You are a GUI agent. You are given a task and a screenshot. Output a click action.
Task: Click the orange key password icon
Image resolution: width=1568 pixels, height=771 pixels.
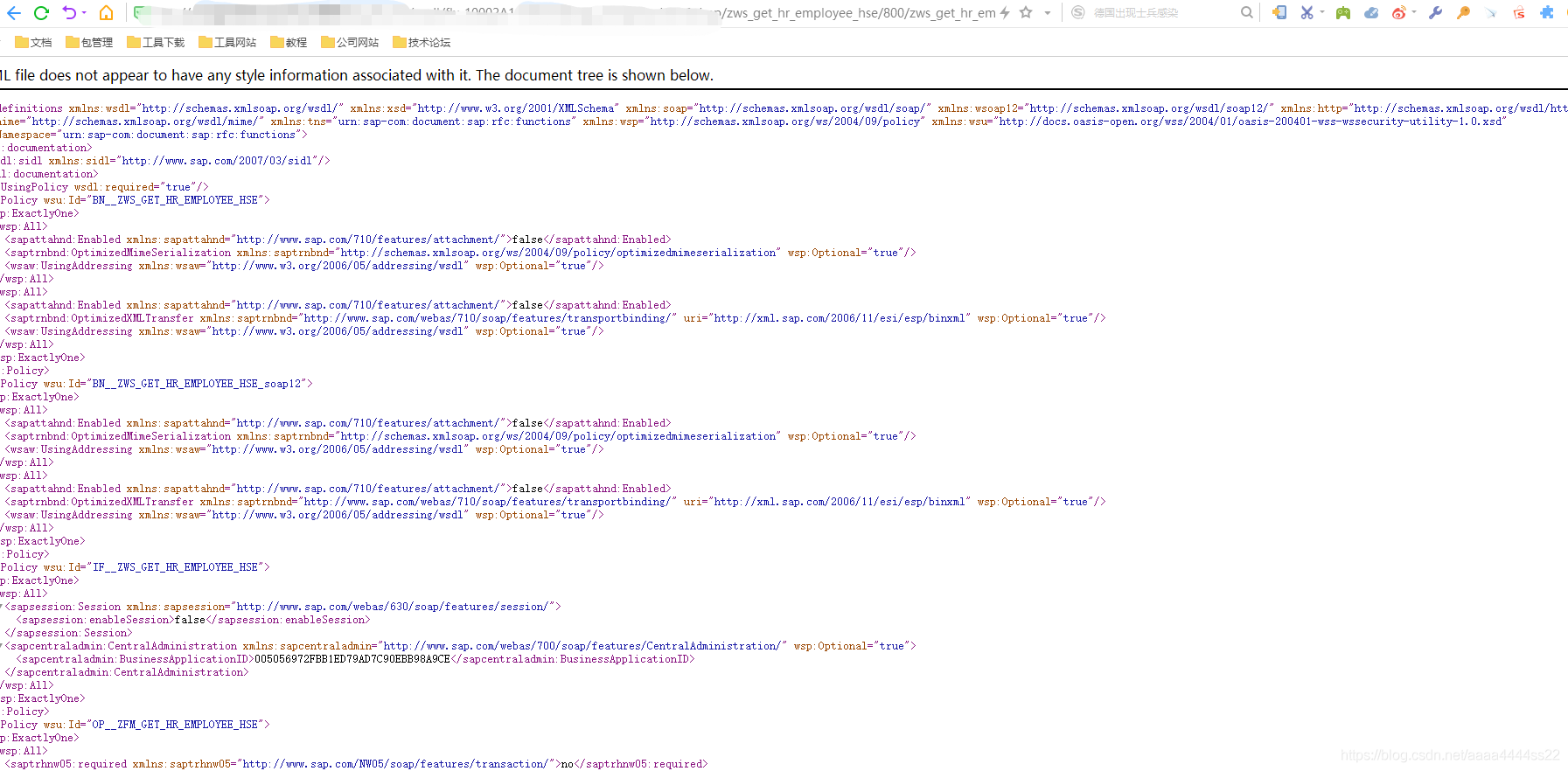[x=1463, y=13]
